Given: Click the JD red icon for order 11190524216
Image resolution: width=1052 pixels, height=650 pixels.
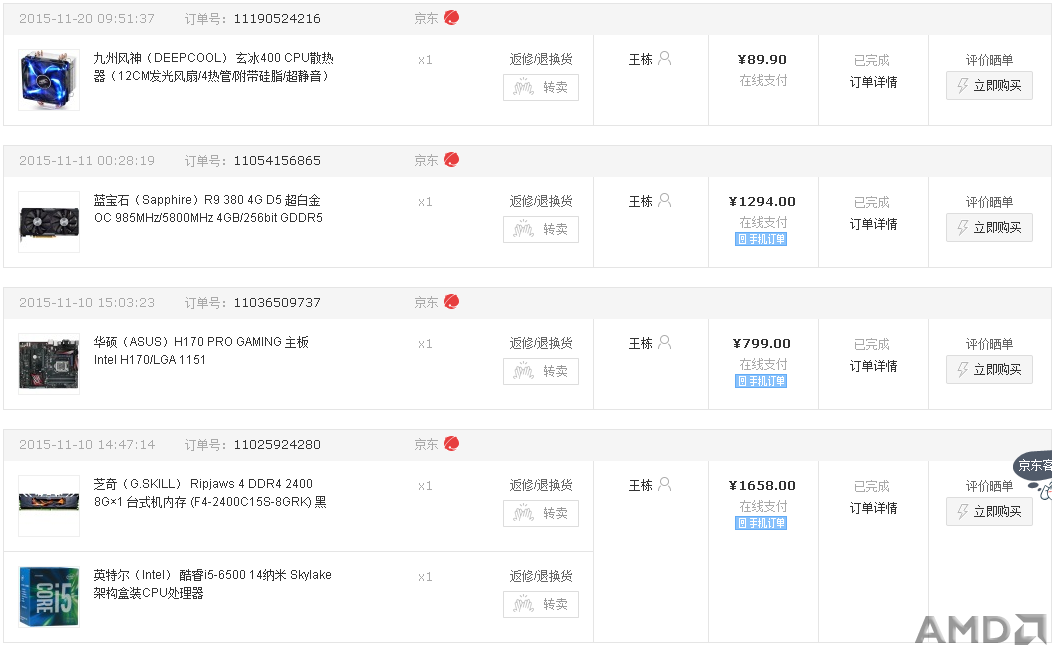Looking at the screenshot, I should [x=452, y=18].
